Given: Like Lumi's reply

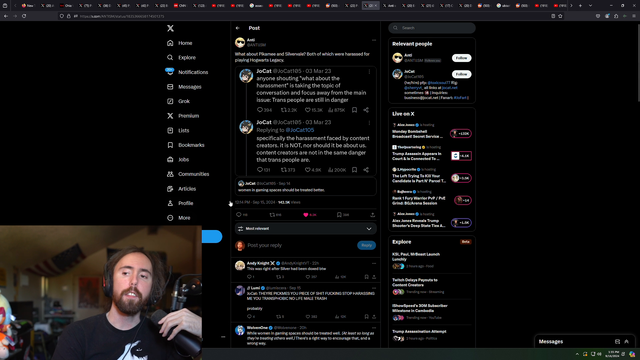Looking at the screenshot, I should (x=308, y=316).
